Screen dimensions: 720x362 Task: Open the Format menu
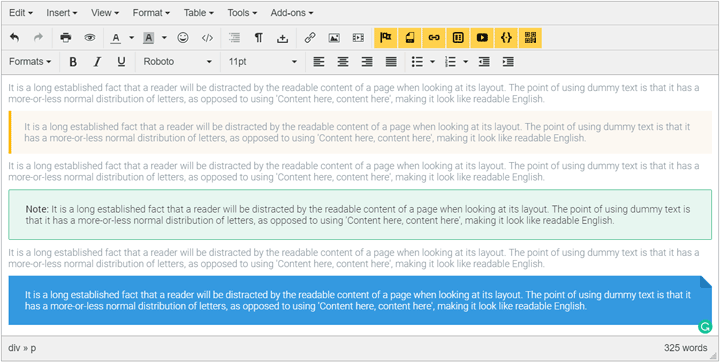(151, 13)
